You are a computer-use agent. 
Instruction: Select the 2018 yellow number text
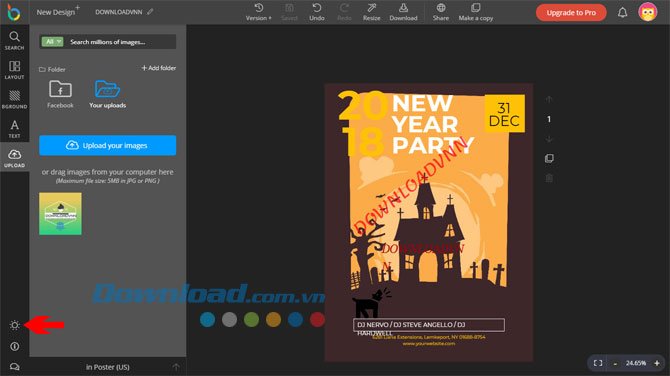tap(362, 123)
